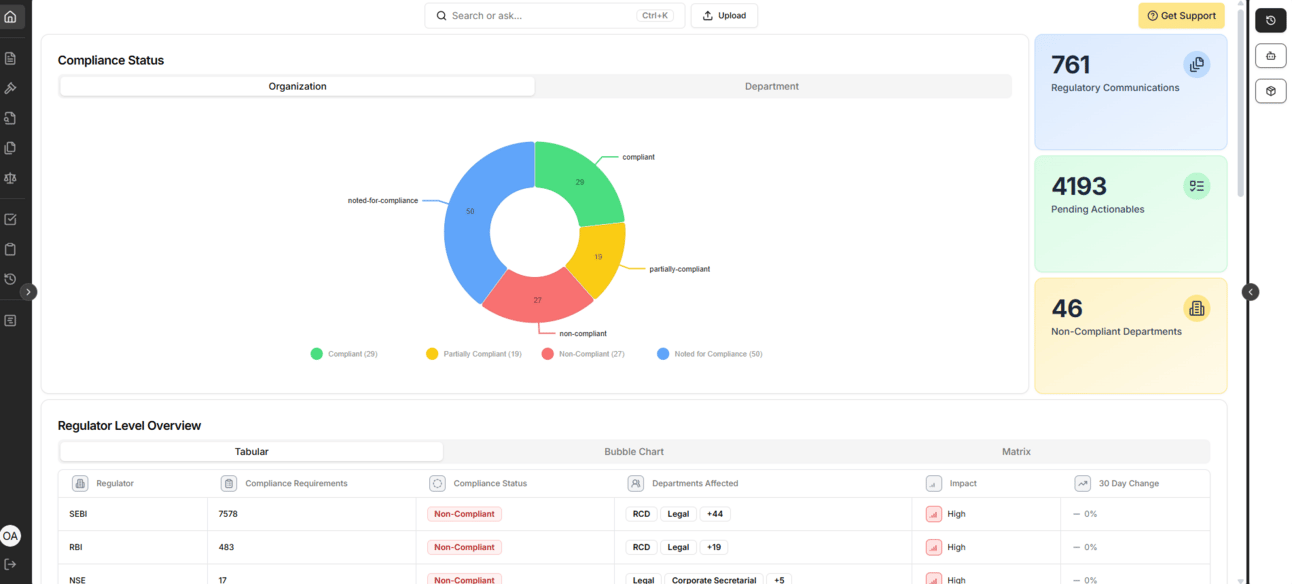Click the Get Support button

click(1181, 16)
